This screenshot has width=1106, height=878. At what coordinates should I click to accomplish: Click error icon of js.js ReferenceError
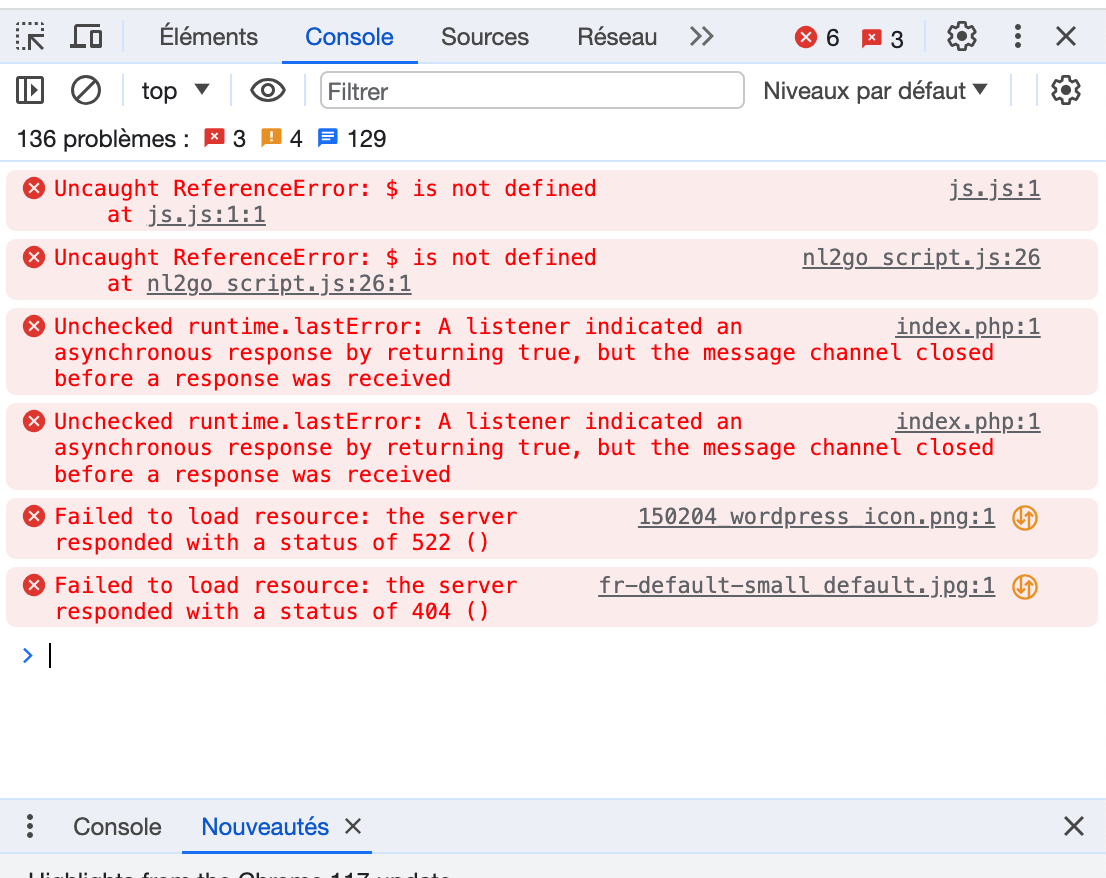tap(33, 188)
